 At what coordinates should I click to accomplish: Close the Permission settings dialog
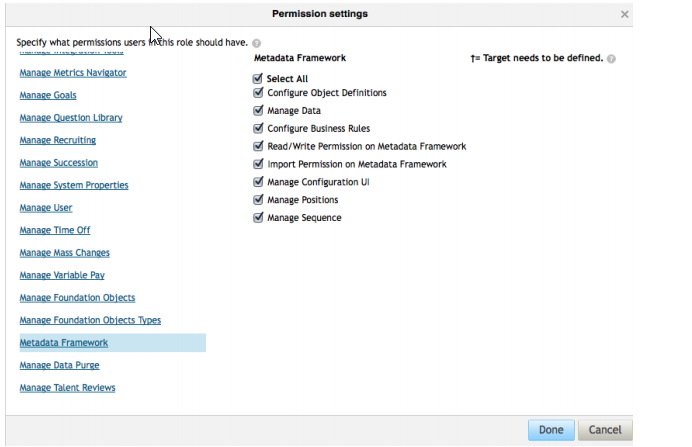point(624,15)
